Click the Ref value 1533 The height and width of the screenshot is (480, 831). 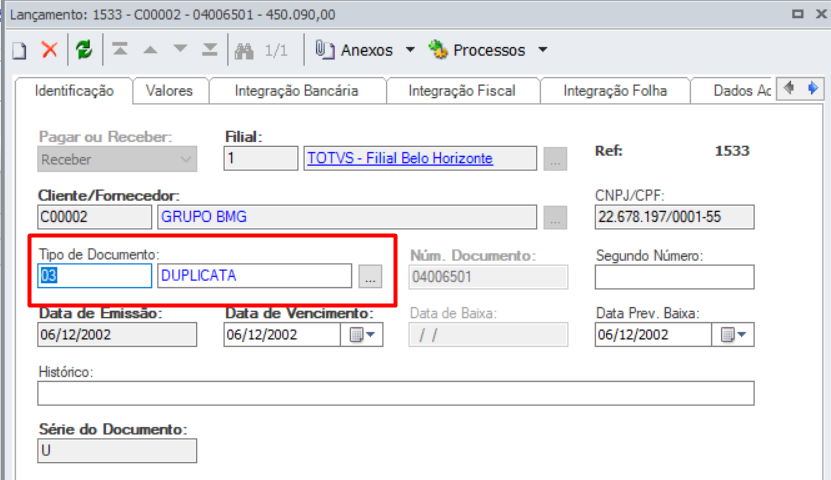[x=732, y=151]
